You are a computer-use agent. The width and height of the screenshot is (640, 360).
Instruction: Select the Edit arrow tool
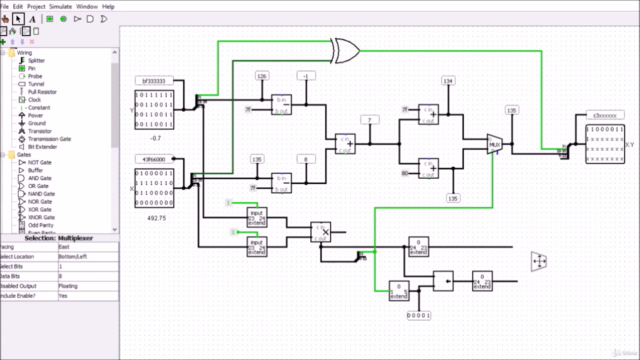(18, 19)
